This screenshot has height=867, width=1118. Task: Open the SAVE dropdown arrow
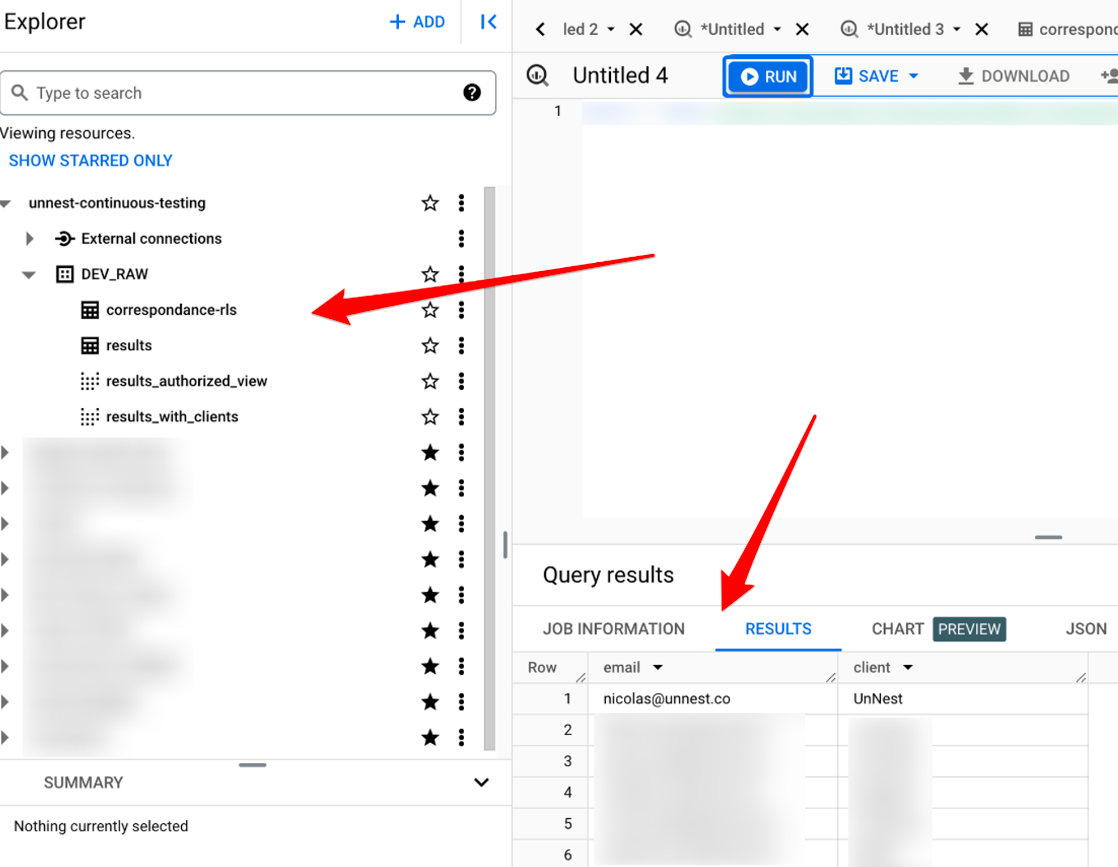click(x=913, y=76)
